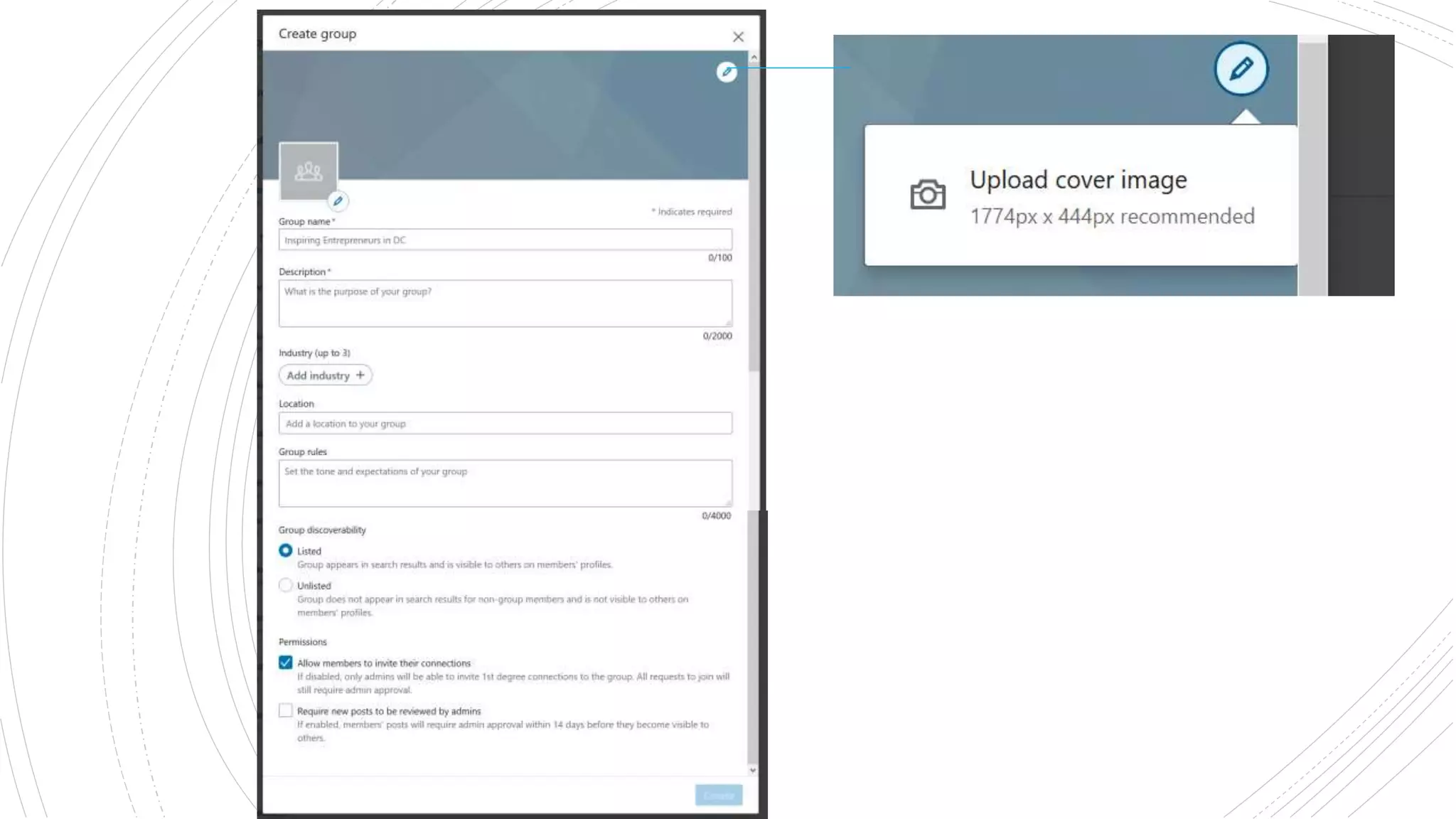
Task: Click the plus icon in Add industry
Action: [x=360, y=375]
